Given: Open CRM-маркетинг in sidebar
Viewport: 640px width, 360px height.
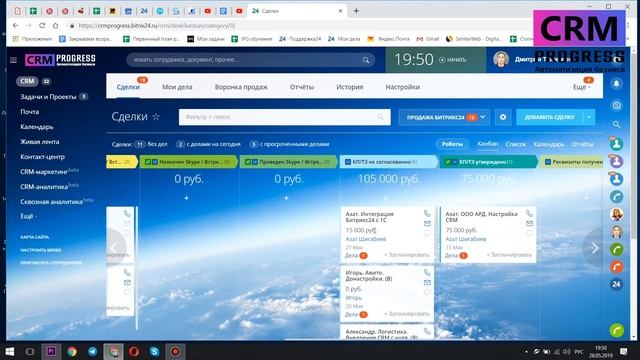Looking at the screenshot, I should [44, 172].
